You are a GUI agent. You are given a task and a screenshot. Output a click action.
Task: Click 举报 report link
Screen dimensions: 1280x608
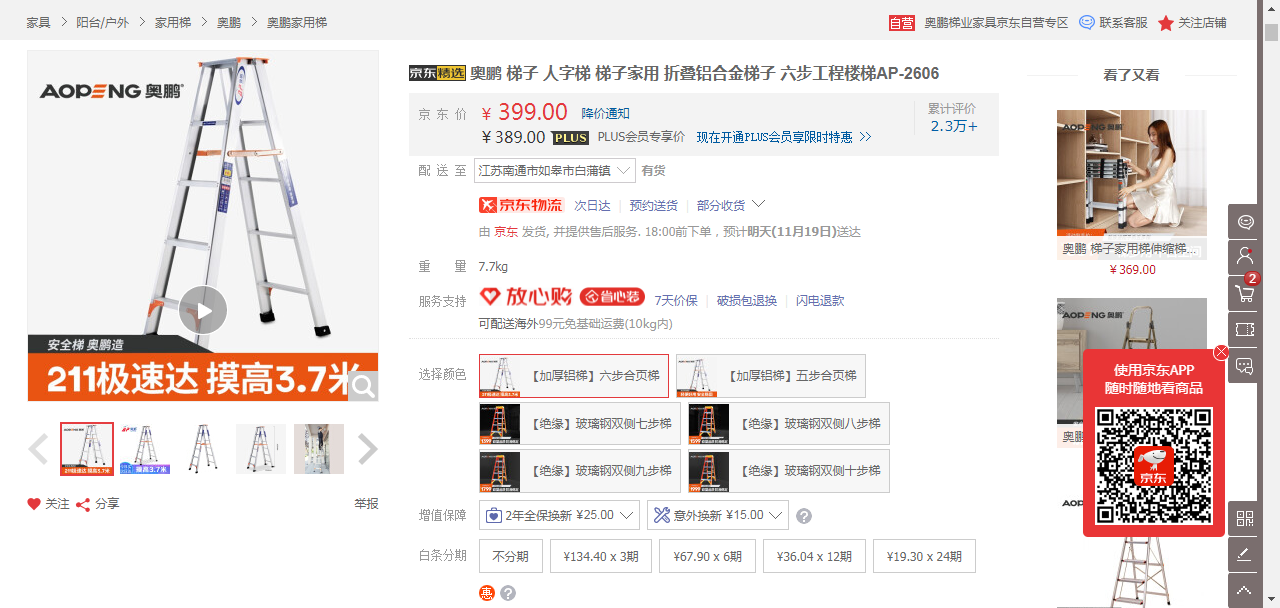pyautogui.click(x=366, y=504)
